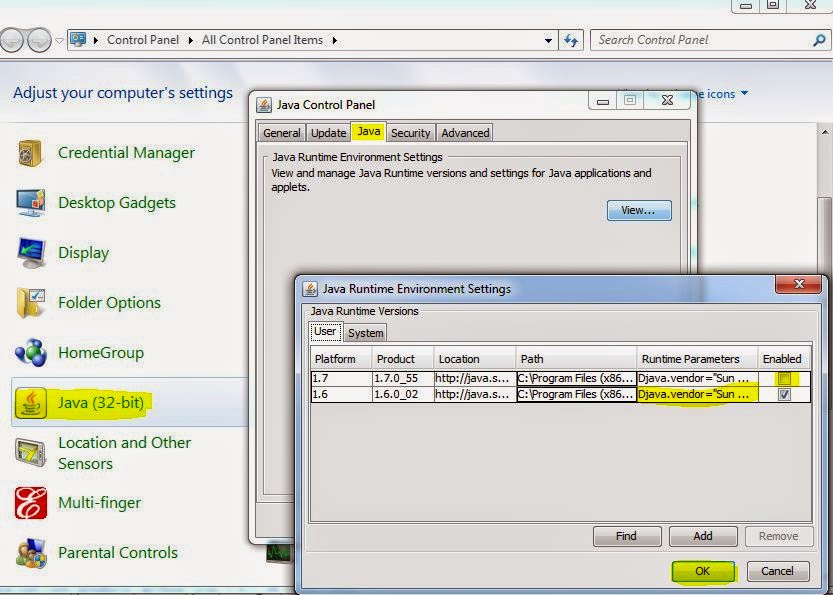833x595 pixels.
Task: Select Path cell of 1.7 row
Action: [576, 378]
